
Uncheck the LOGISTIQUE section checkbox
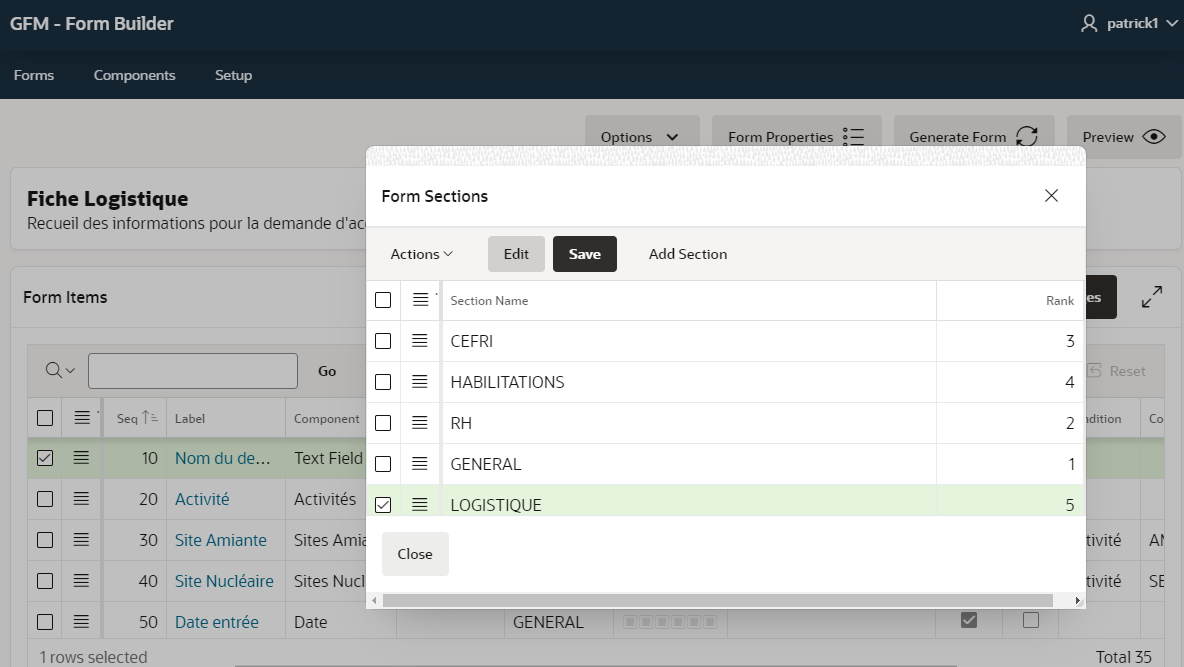pyautogui.click(x=382, y=504)
